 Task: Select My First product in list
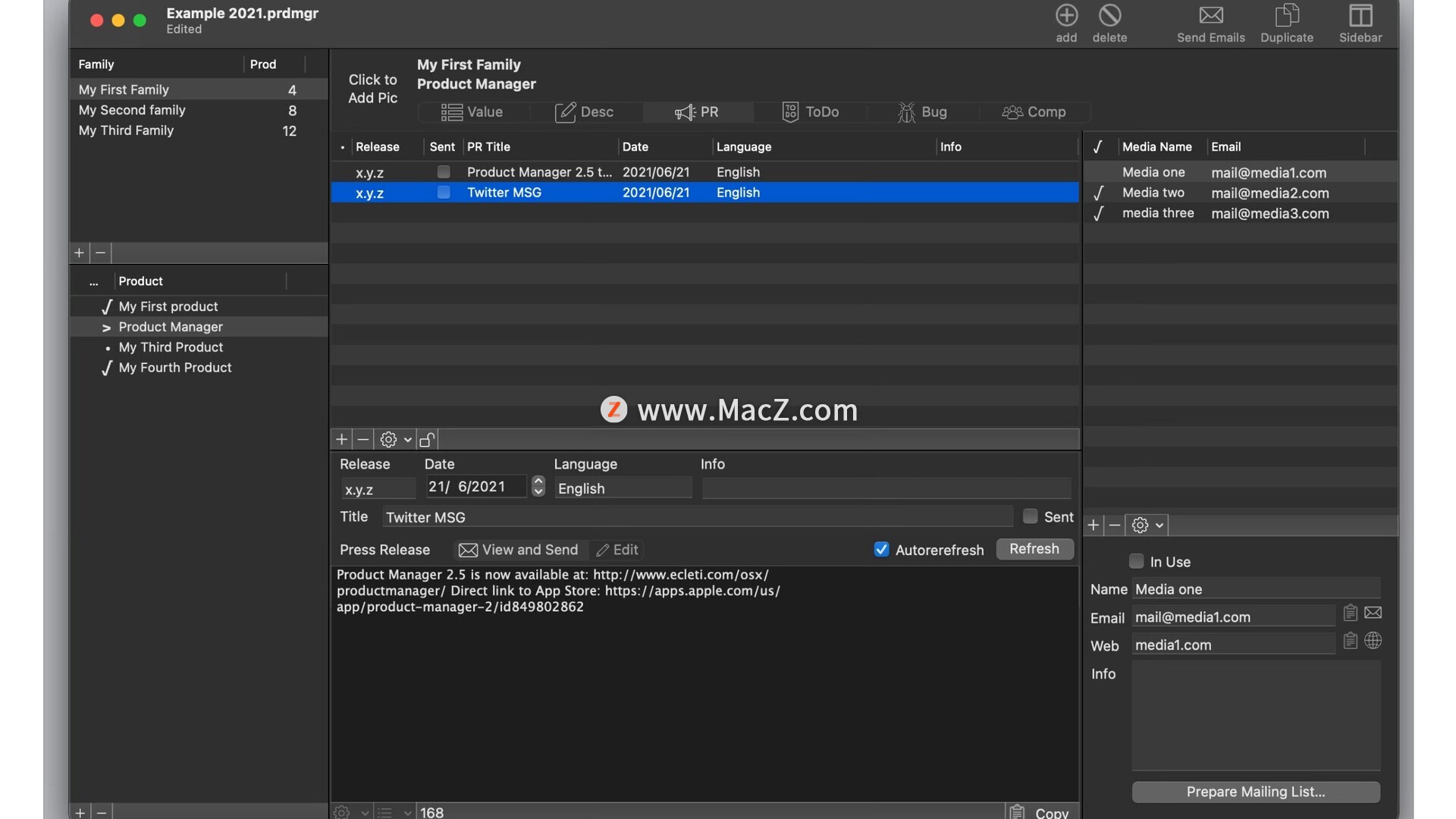(199, 307)
